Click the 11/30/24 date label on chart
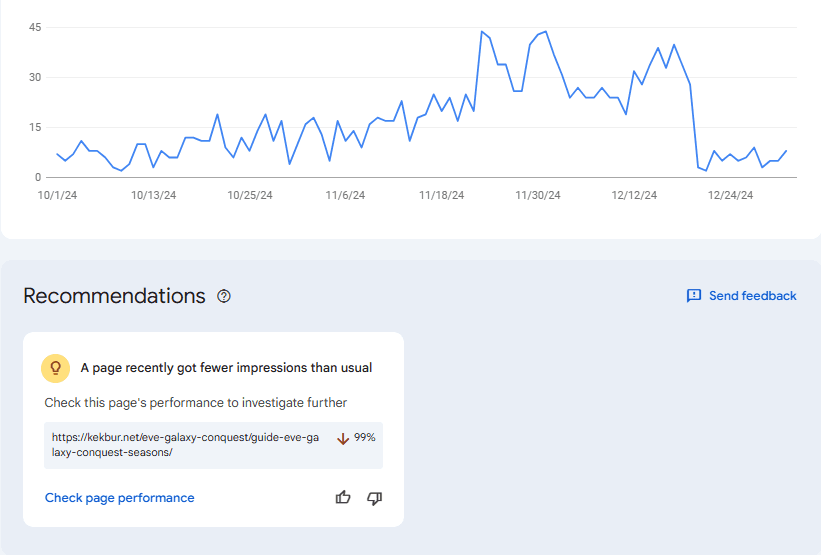Screen dimensions: 821x555 pos(537,196)
